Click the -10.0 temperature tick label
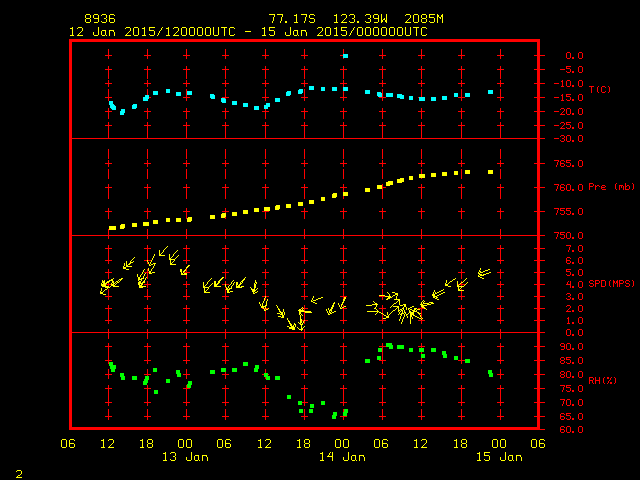This screenshot has height=480, width=640. tap(568, 84)
